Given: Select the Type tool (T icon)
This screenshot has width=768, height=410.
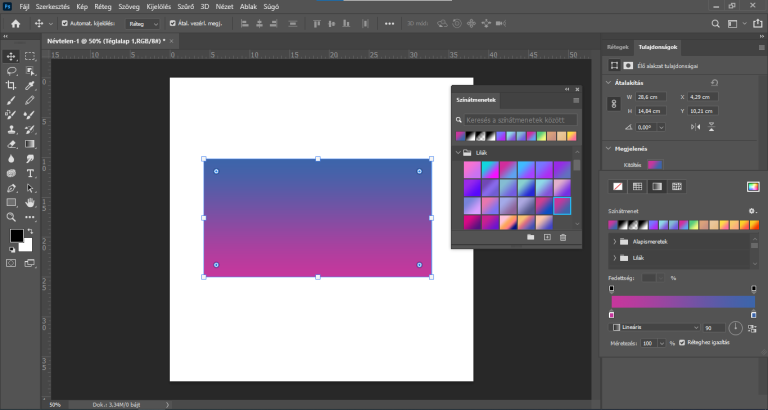Looking at the screenshot, I should click(x=30, y=173).
